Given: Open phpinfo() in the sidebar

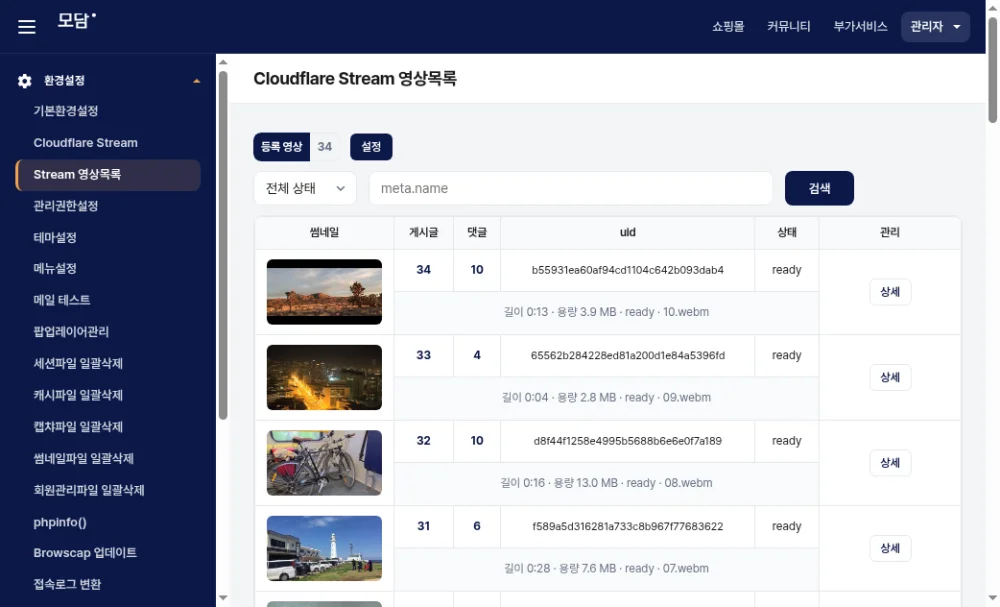Looking at the screenshot, I should tap(60, 522).
